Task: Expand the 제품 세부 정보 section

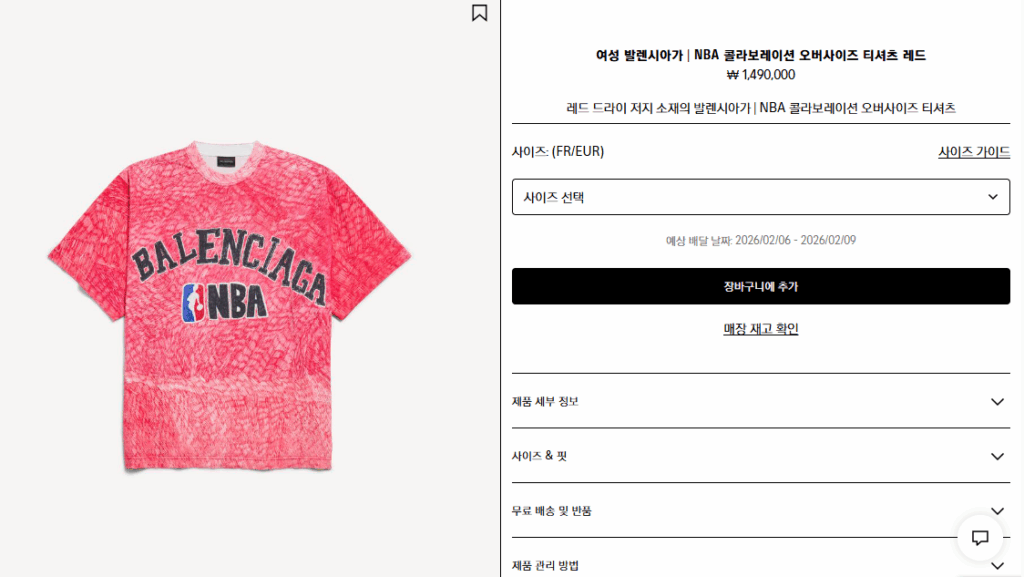Action: (x=761, y=401)
